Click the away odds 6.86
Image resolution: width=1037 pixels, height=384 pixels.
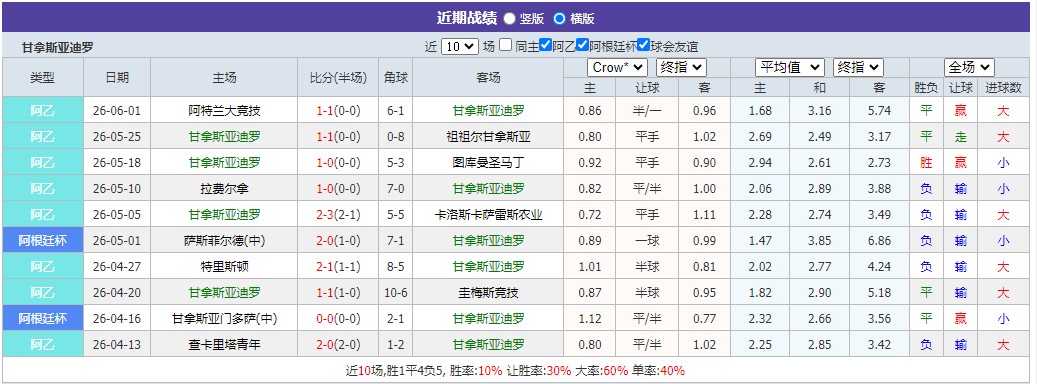click(880, 241)
